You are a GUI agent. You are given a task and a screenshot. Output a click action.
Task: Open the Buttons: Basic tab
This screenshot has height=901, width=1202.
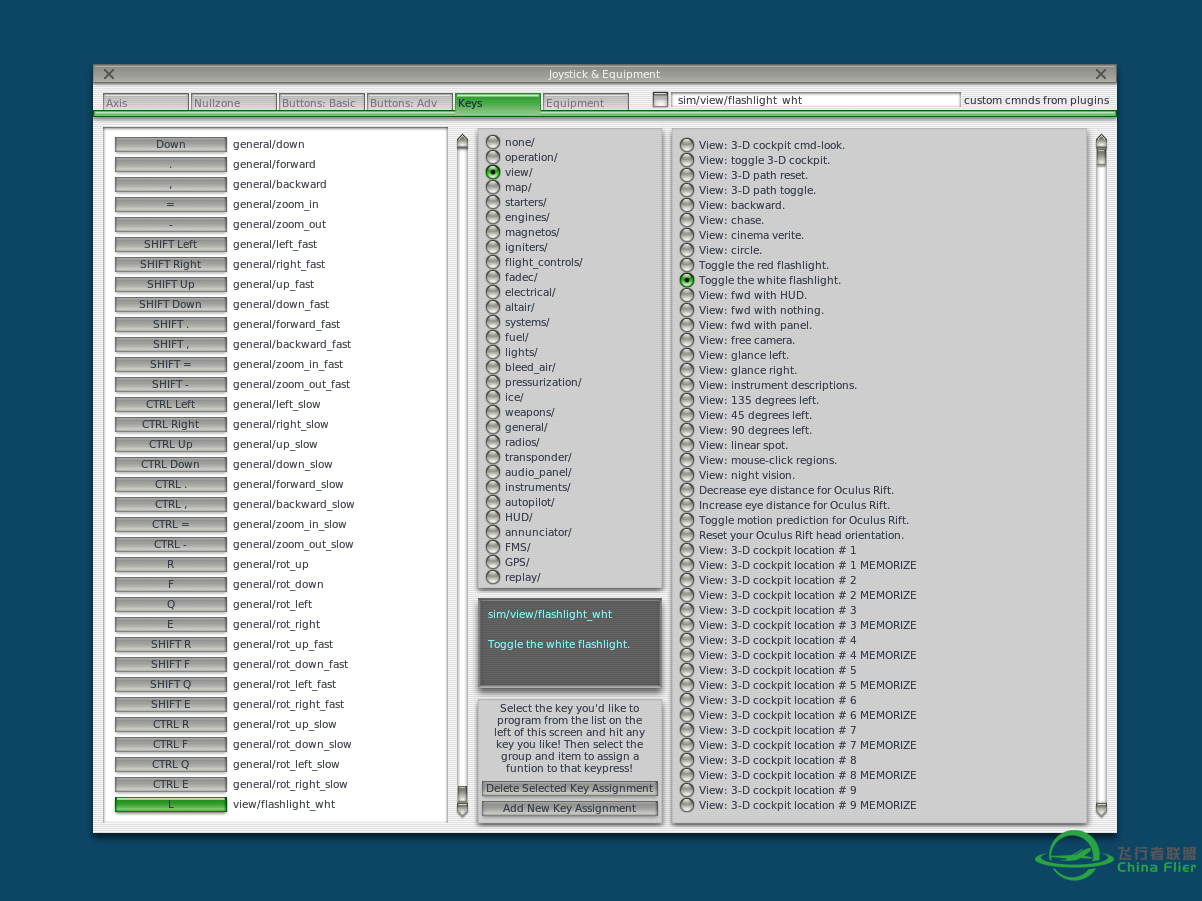[x=322, y=102]
